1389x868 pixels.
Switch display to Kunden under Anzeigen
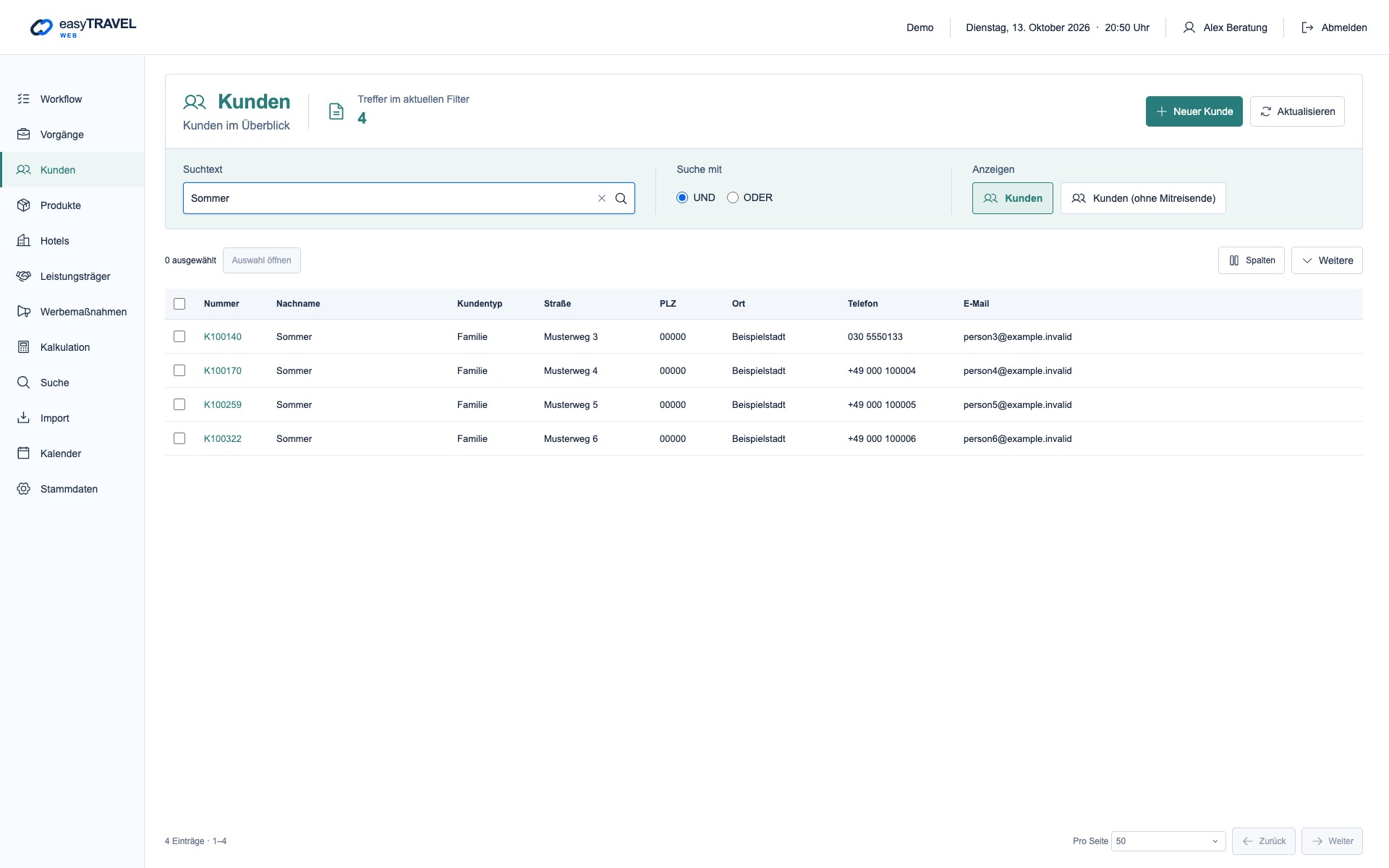1013,198
